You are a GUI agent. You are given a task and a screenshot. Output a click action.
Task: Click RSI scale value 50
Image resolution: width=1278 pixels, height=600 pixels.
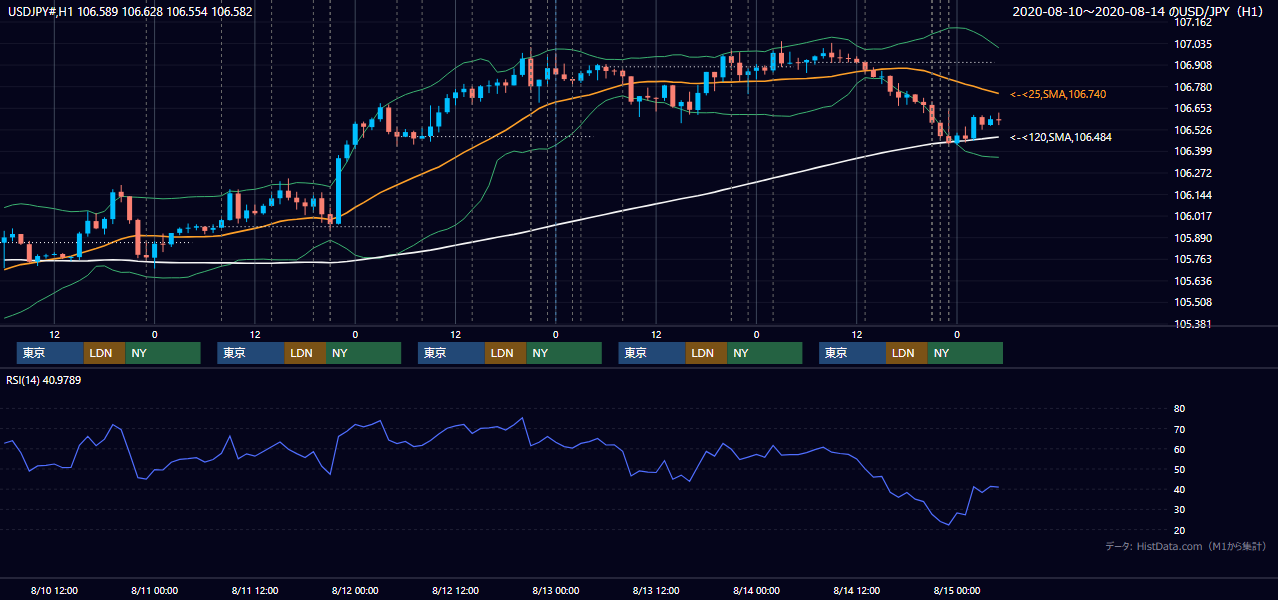tap(1179, 469)
